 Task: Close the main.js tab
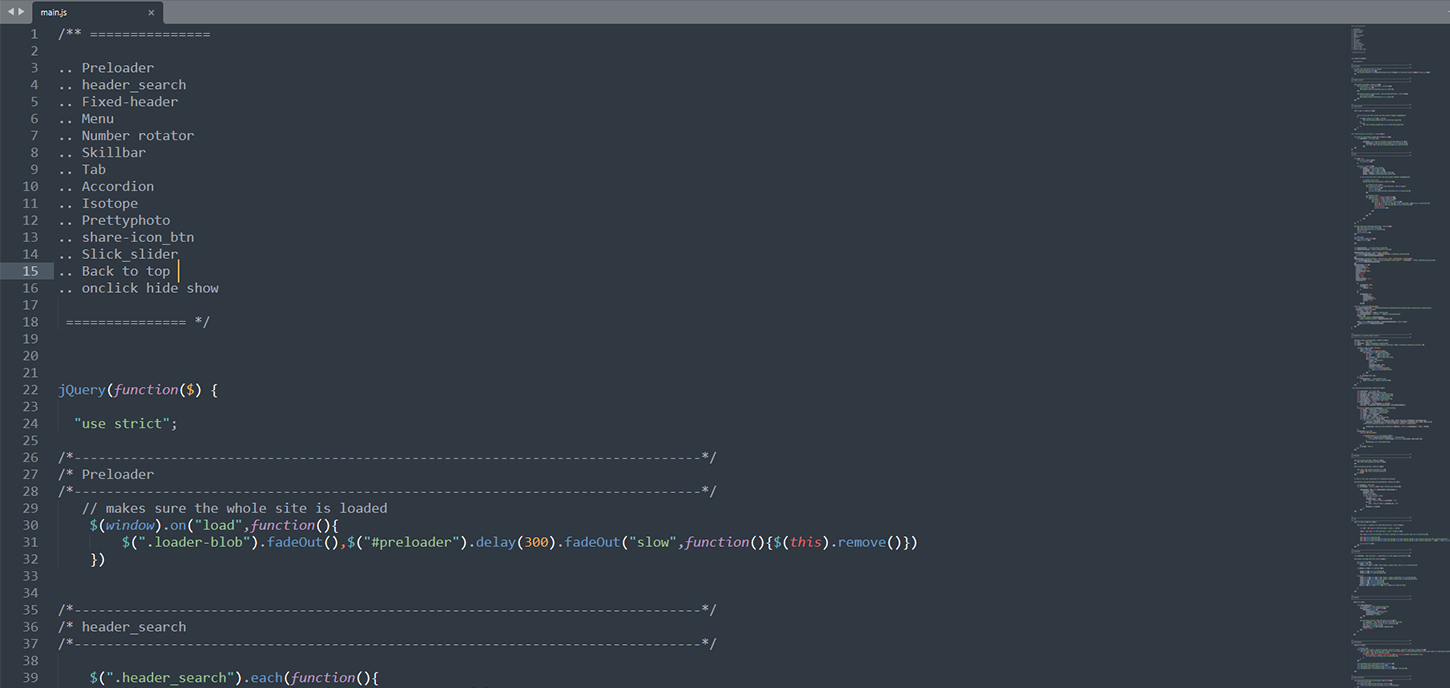[x=151, y=13]
